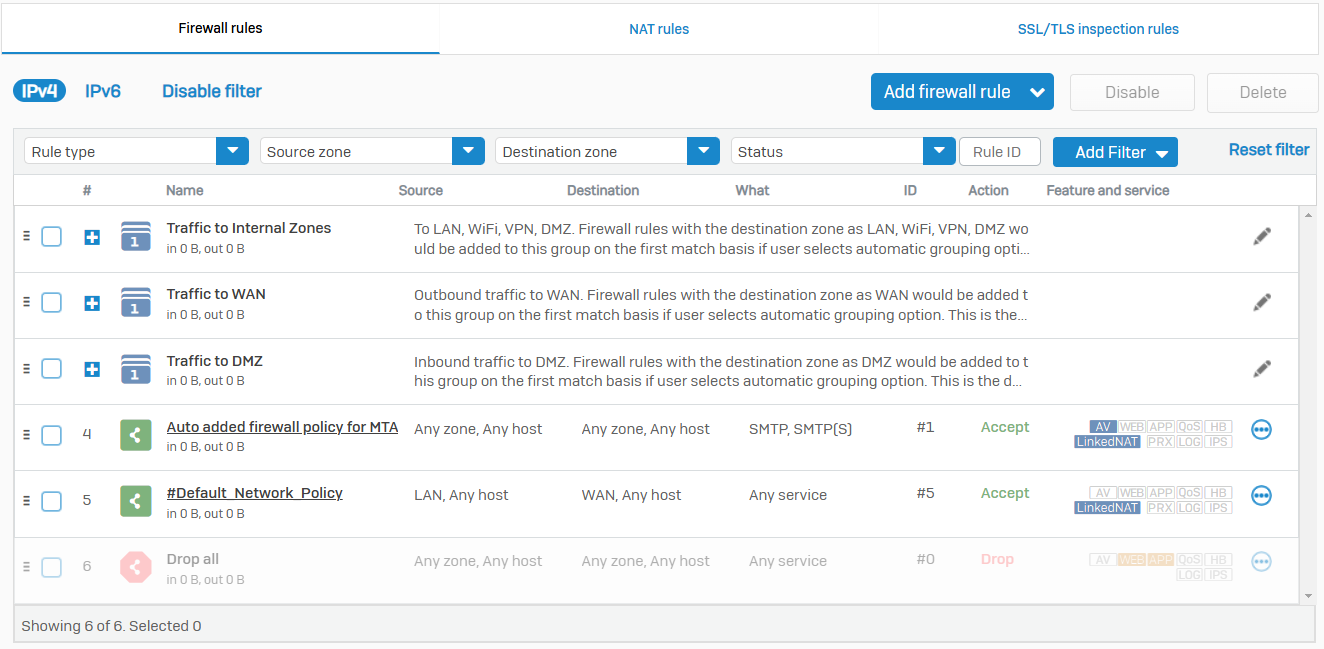Switch to the IPv6 rule list
This screenshot has height=649, width=1324.
(103, 91)
